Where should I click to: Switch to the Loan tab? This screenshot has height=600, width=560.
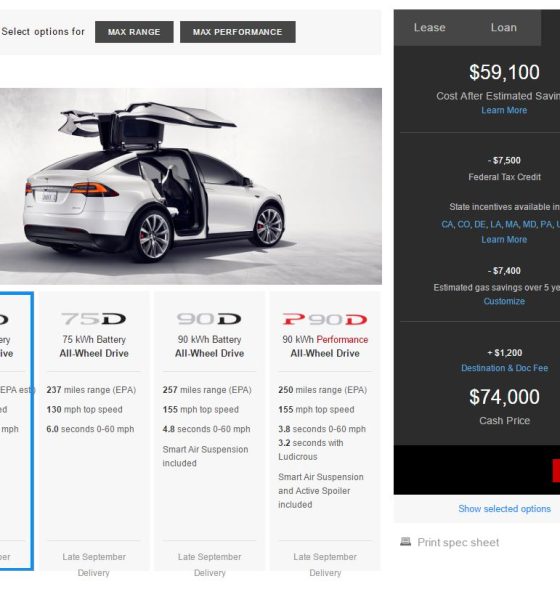[x=504, y=28]
